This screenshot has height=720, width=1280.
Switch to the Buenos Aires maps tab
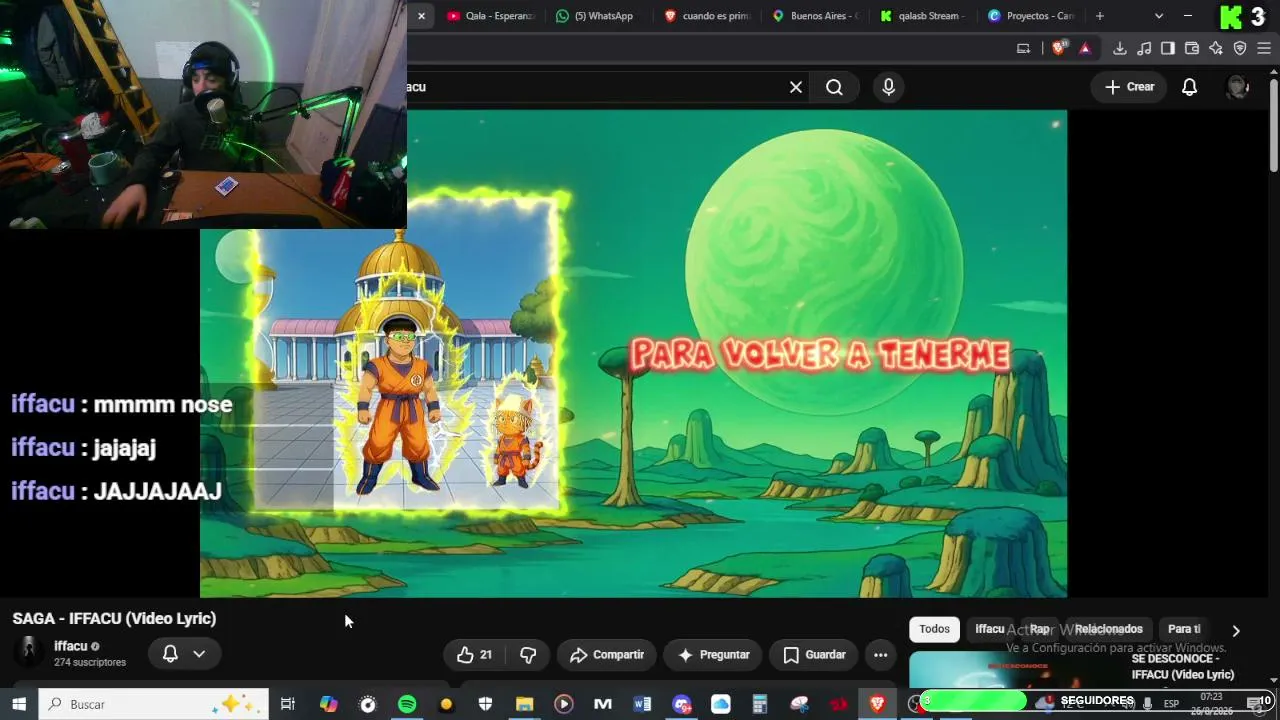tap(814, 16)
